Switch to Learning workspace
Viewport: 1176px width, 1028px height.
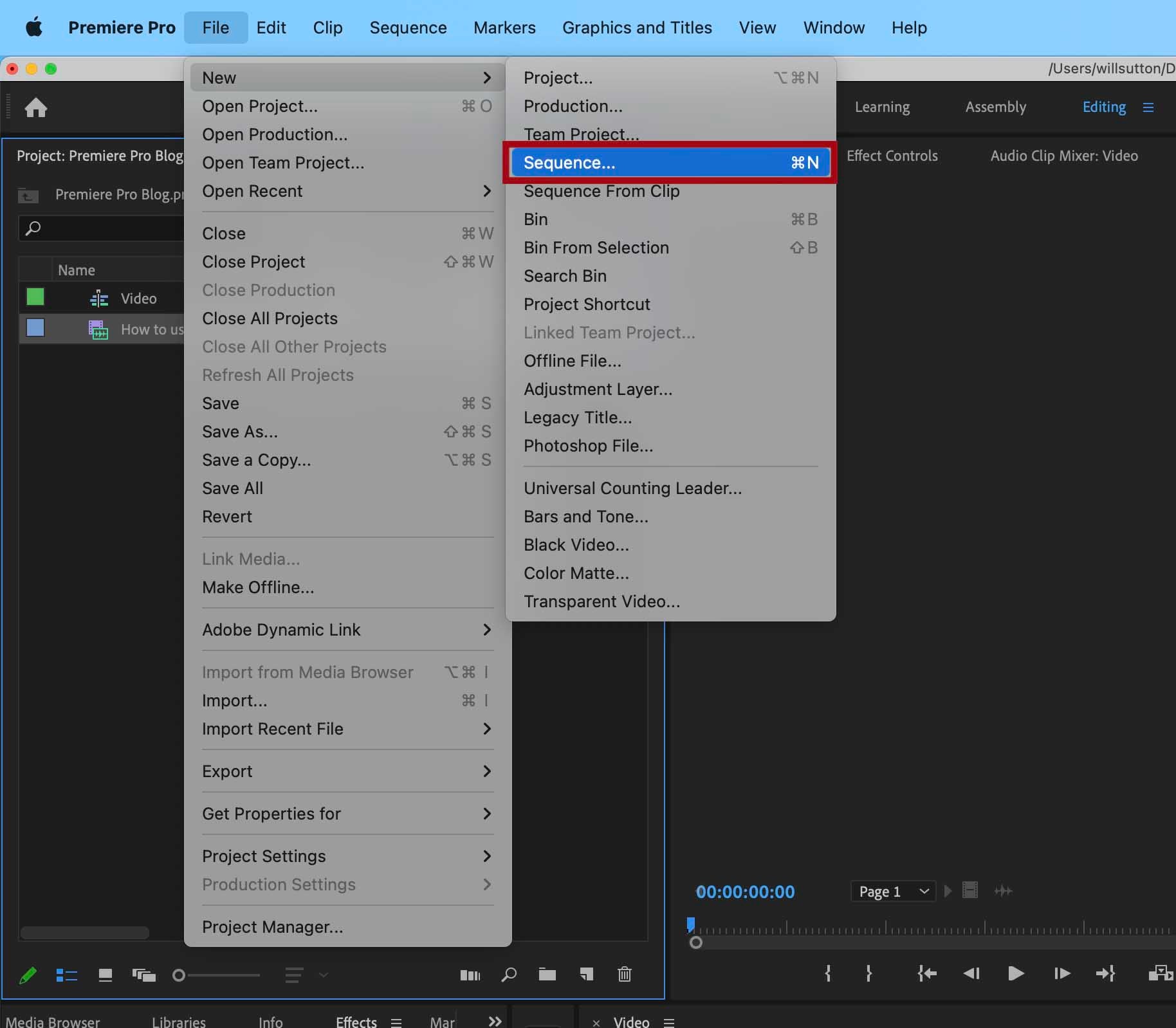(882, 107)
